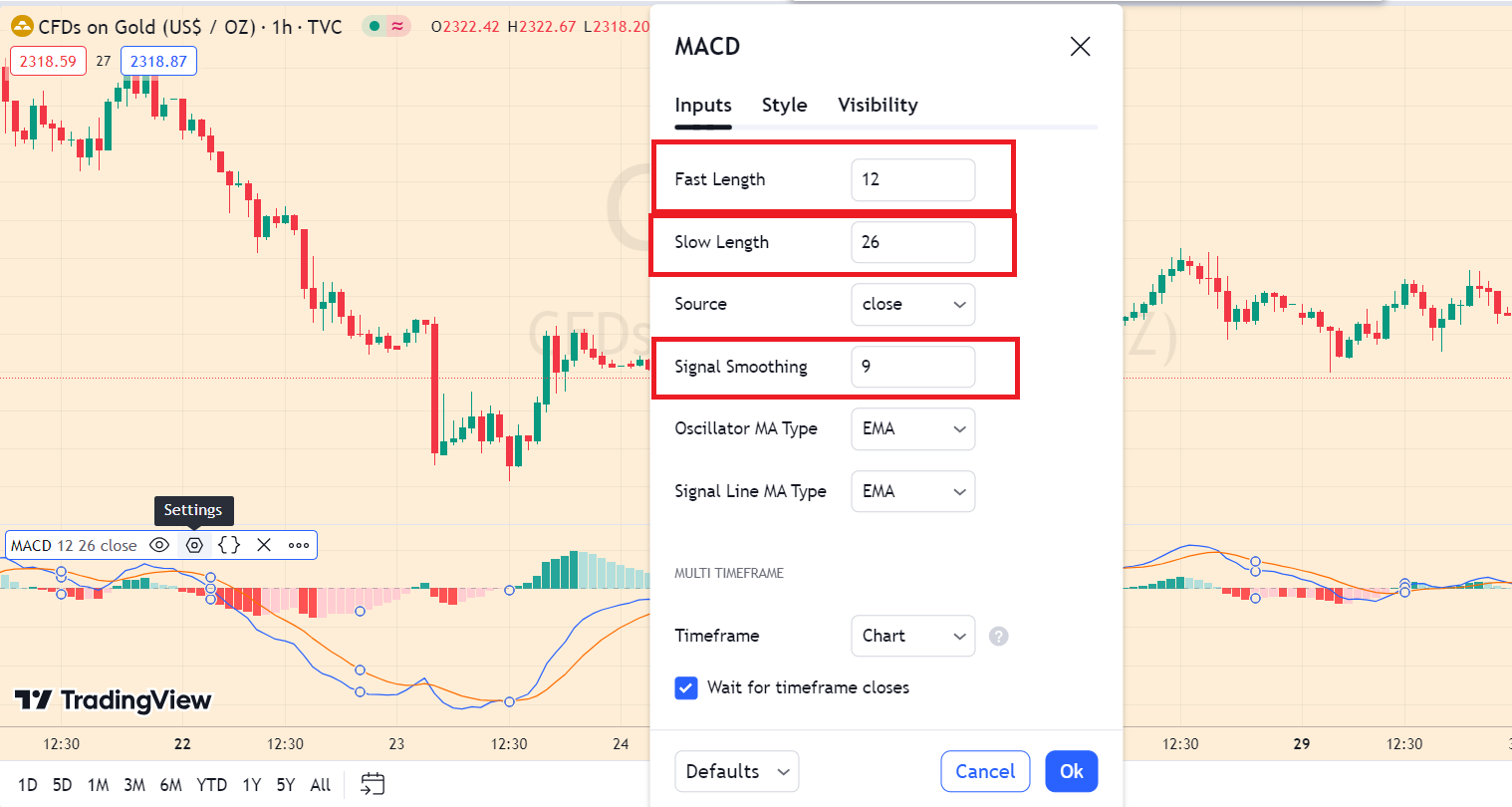Expand the Oscillator MA Type dropdown
1512x807 pixels.
pos(912,428)
